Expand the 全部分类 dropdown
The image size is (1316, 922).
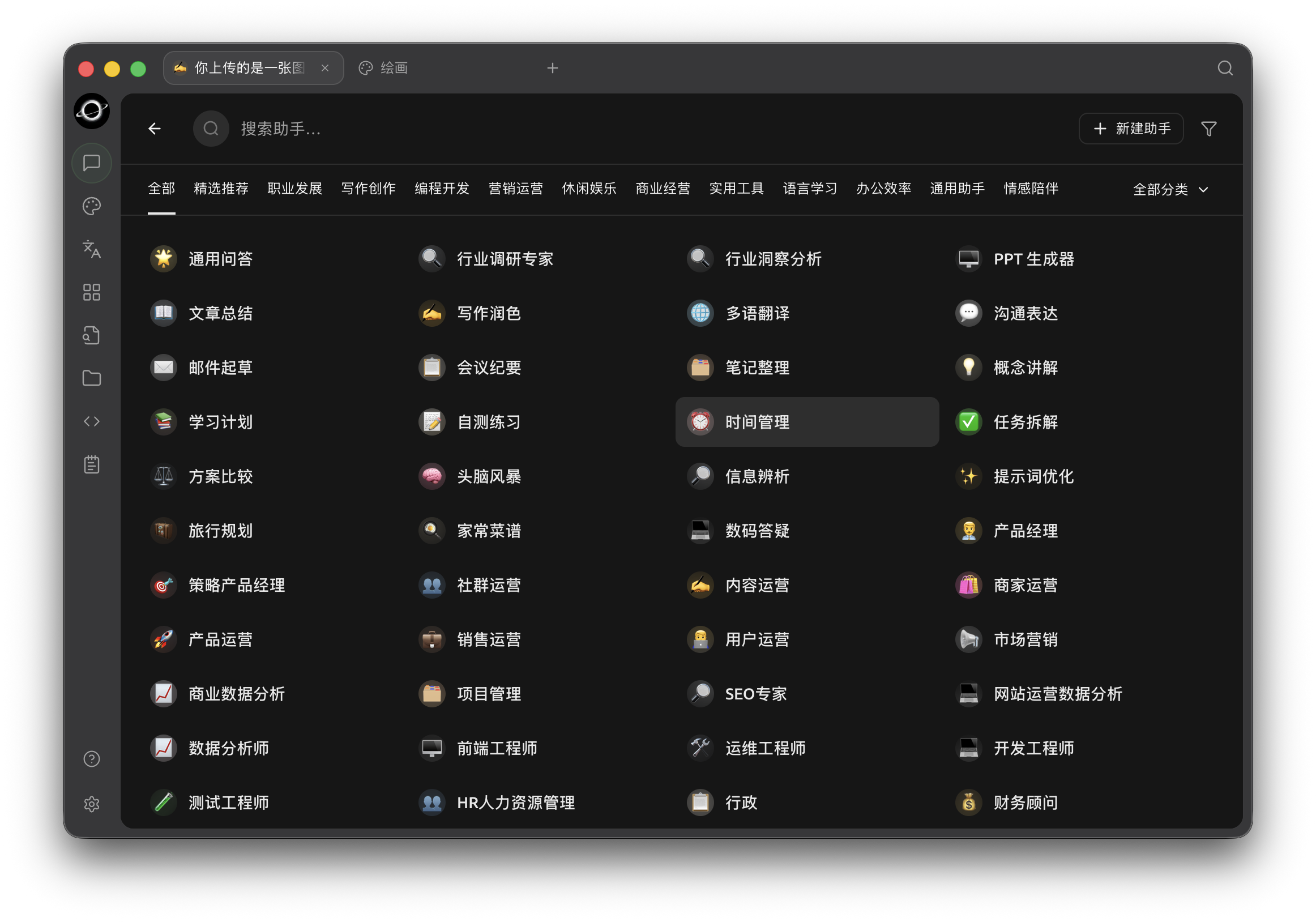click(x=1170, y=190)
